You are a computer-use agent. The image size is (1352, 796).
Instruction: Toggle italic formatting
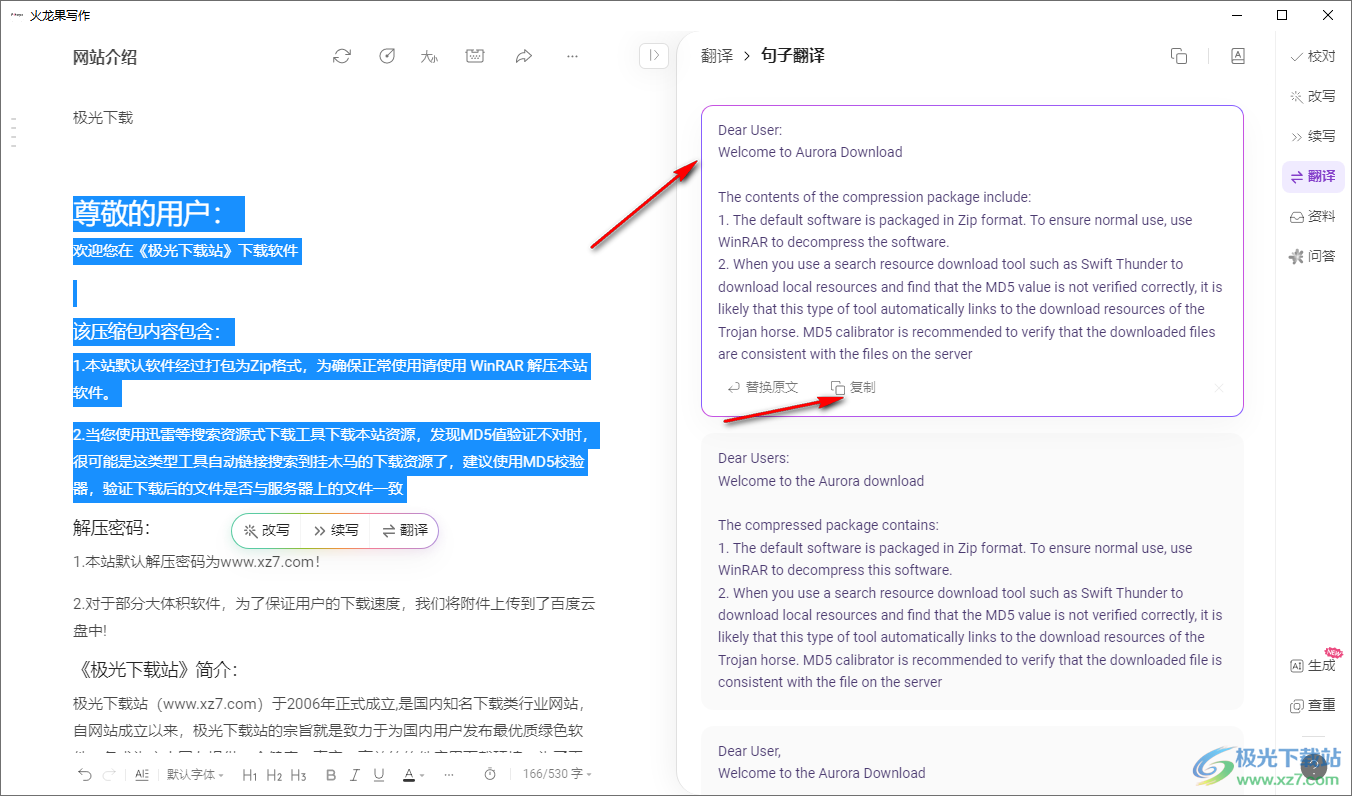tap(355, 775)
